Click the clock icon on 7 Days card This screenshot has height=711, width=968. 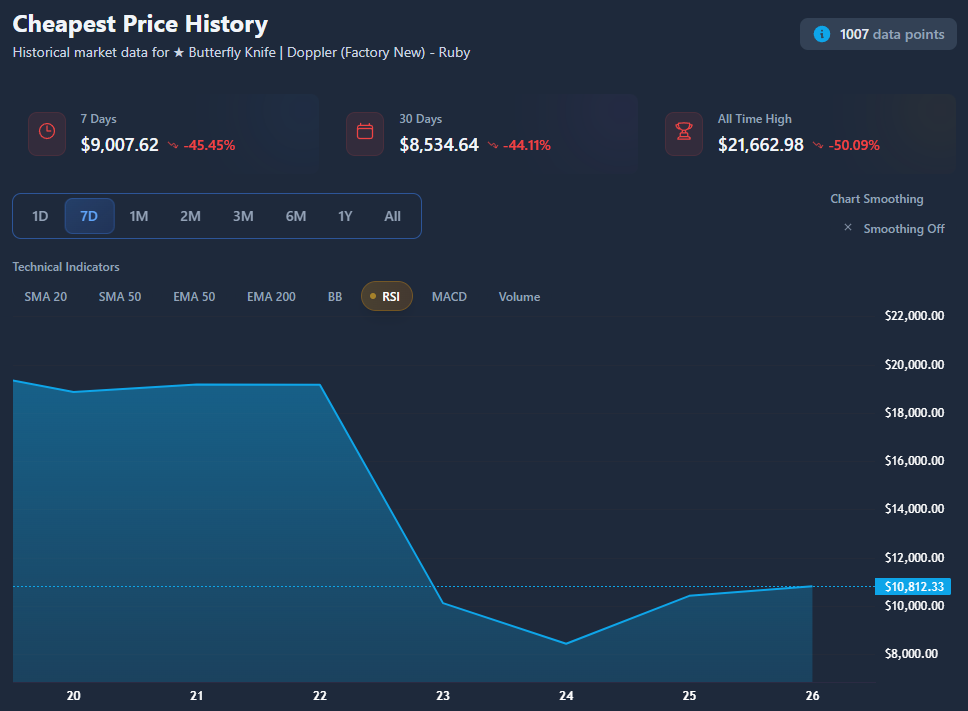[47, 132]
